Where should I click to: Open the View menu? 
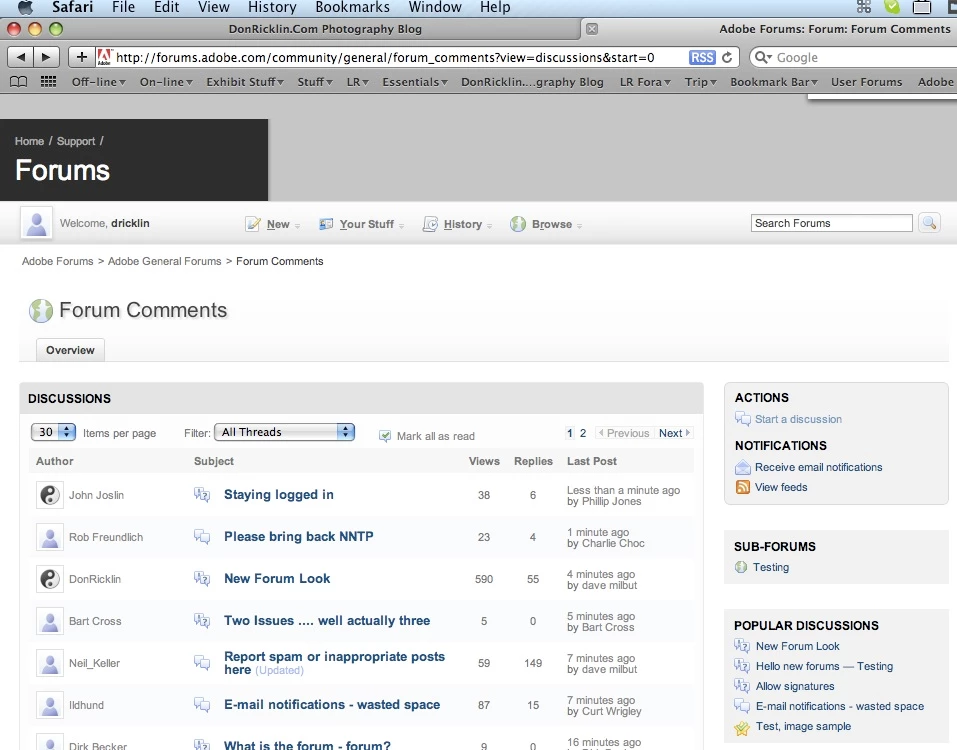coord(214,7)
